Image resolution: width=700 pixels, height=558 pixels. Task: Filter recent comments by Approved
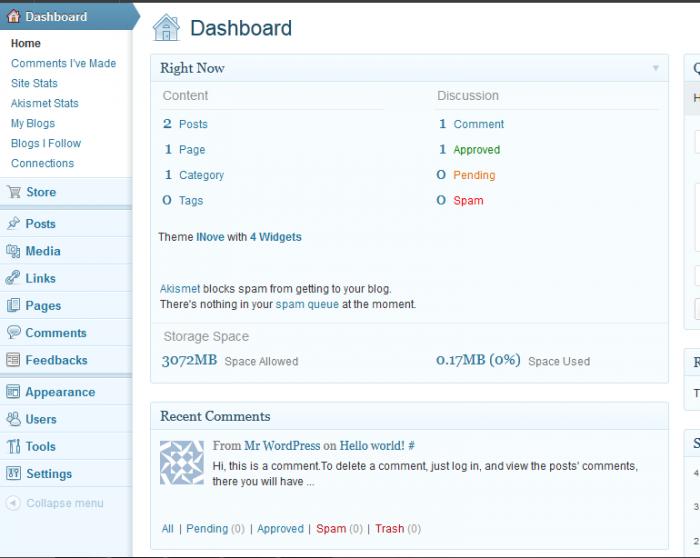280,529
